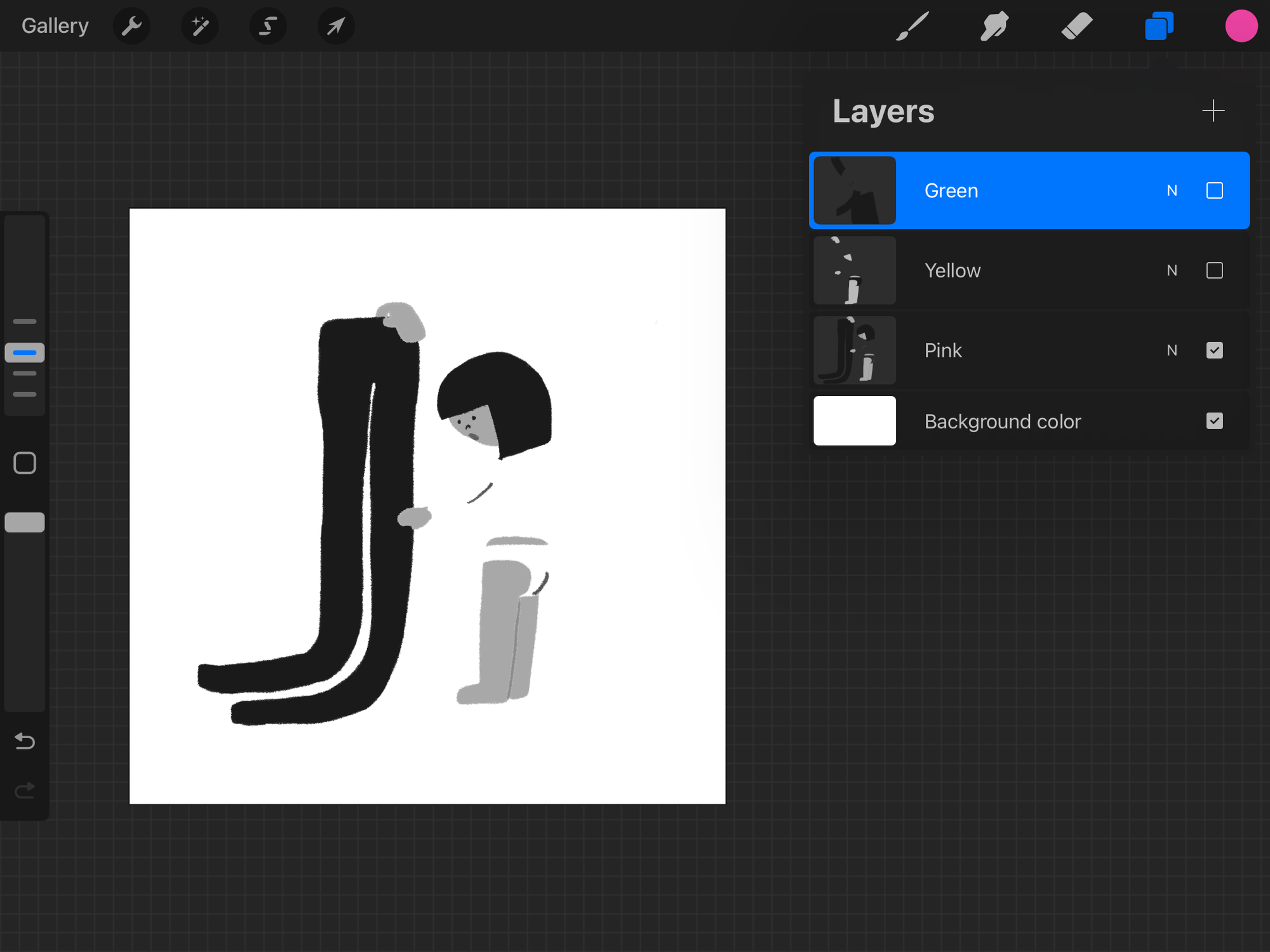Select the Selection S-shaped tool

268,26
